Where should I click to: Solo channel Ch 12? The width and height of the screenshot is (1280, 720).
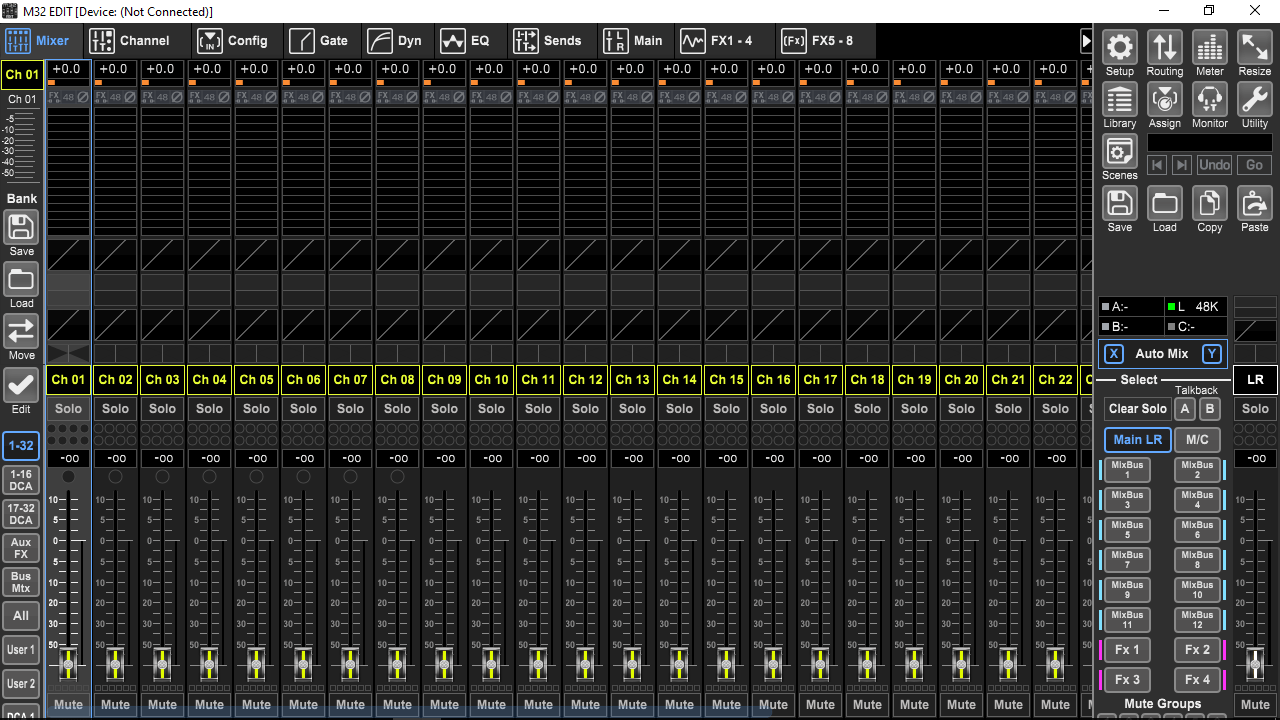coord(585,408)
